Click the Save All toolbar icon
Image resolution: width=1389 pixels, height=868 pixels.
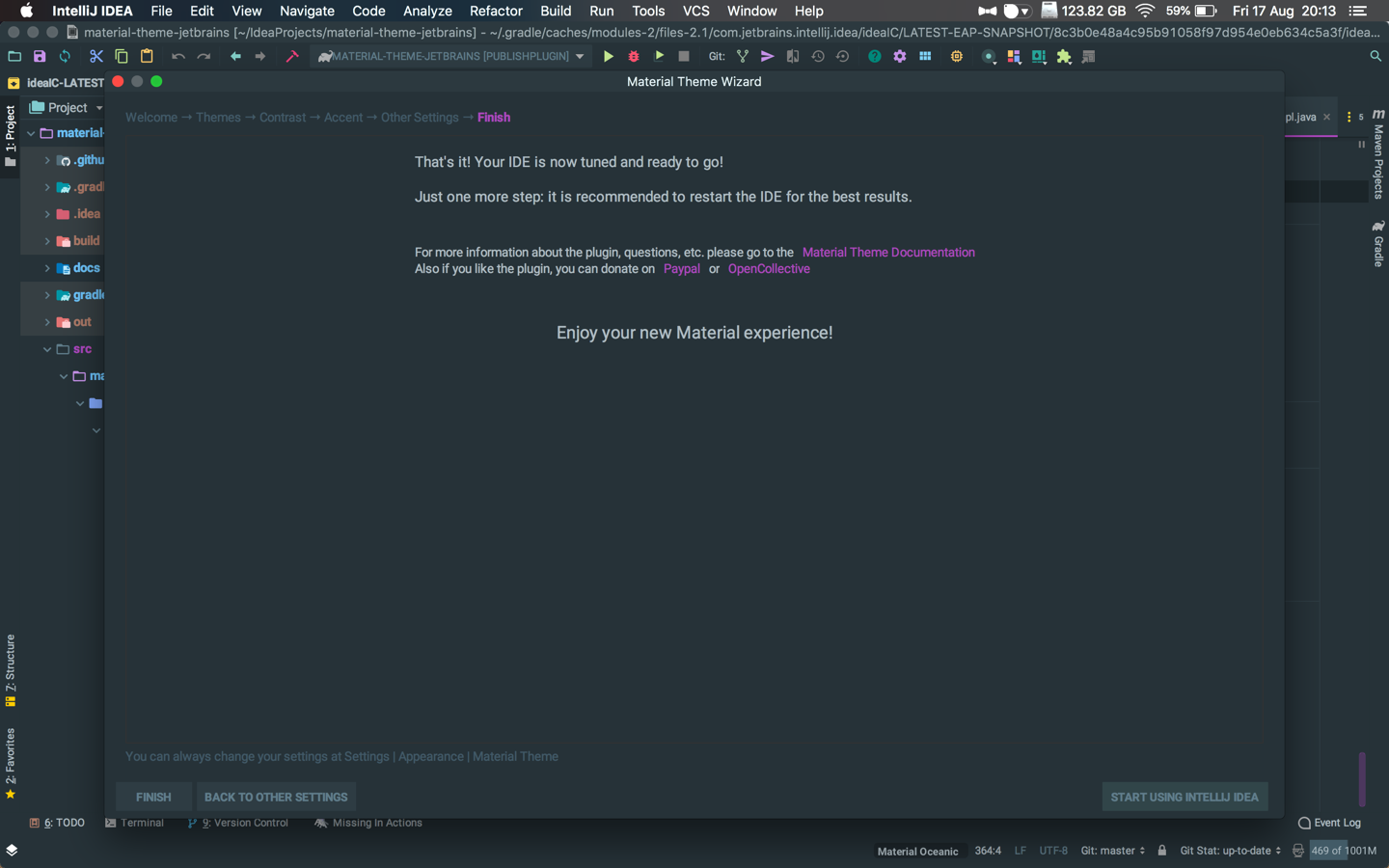click(x=40, y=57)
